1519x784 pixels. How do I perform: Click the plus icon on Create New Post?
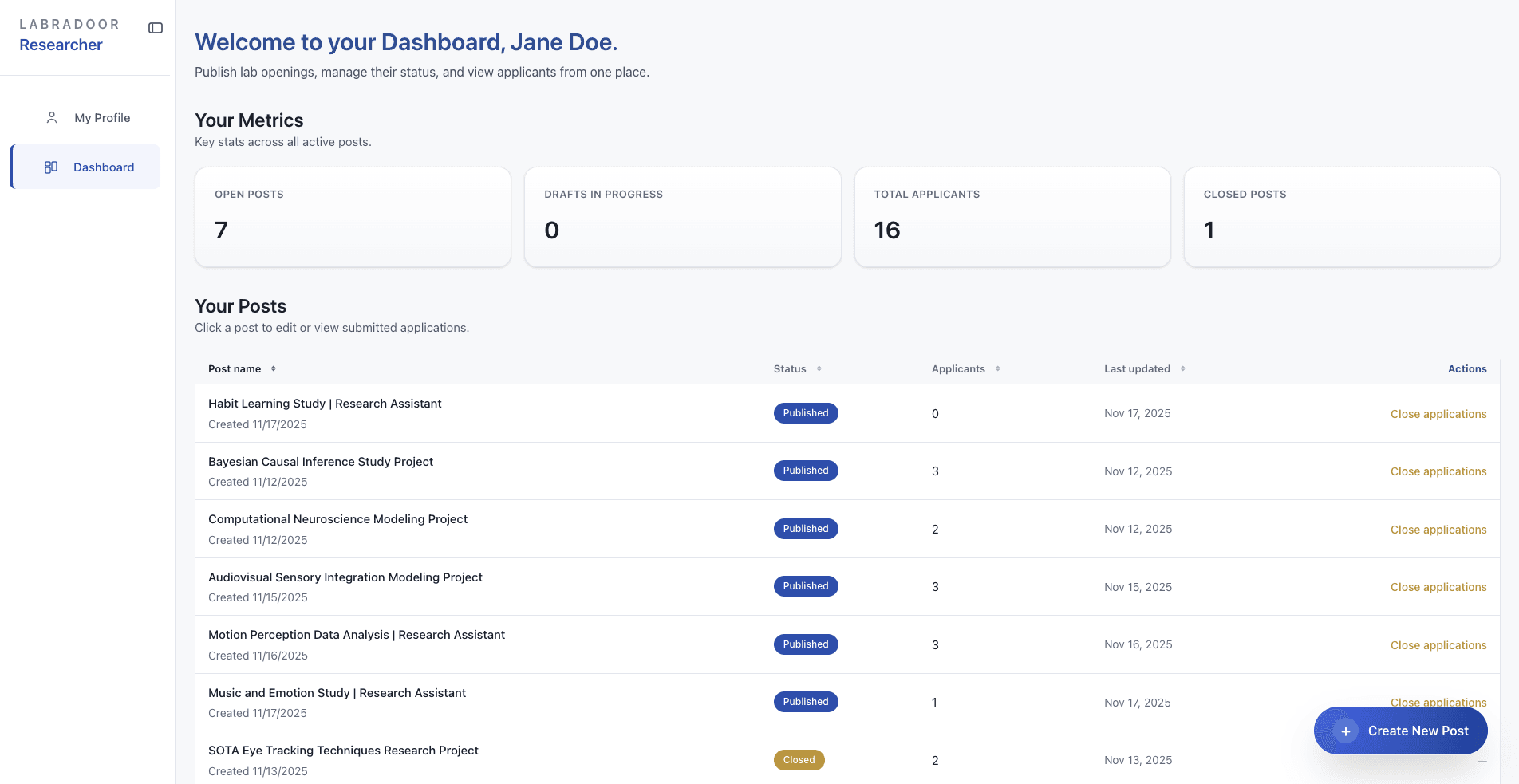(x=1346, y=731)
